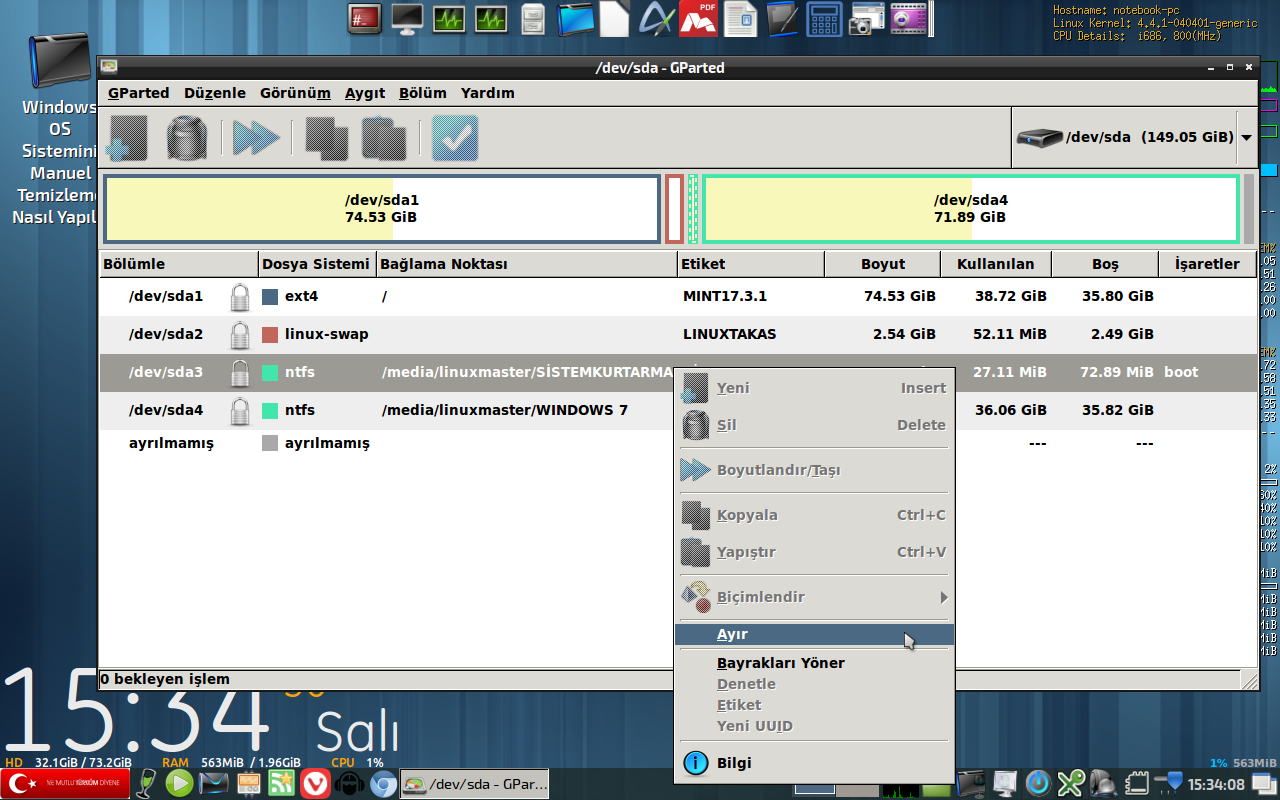Click the Etiket column header
The image size is (1280, 800).
tap(751, 265)
